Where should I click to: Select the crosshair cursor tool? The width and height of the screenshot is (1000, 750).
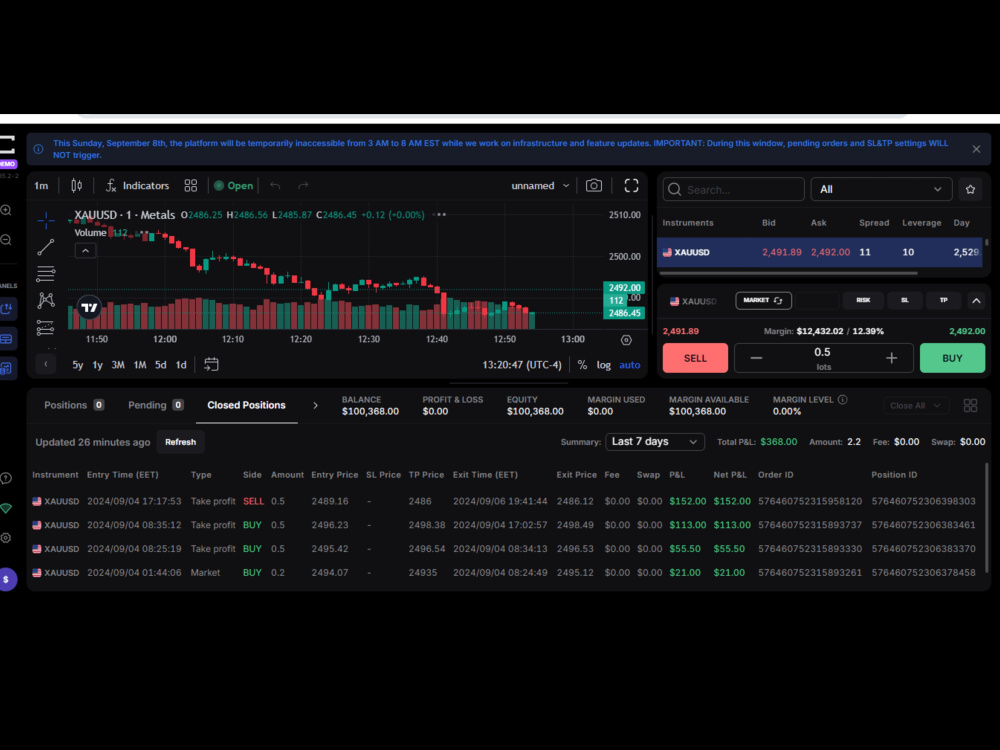[45, 221]
